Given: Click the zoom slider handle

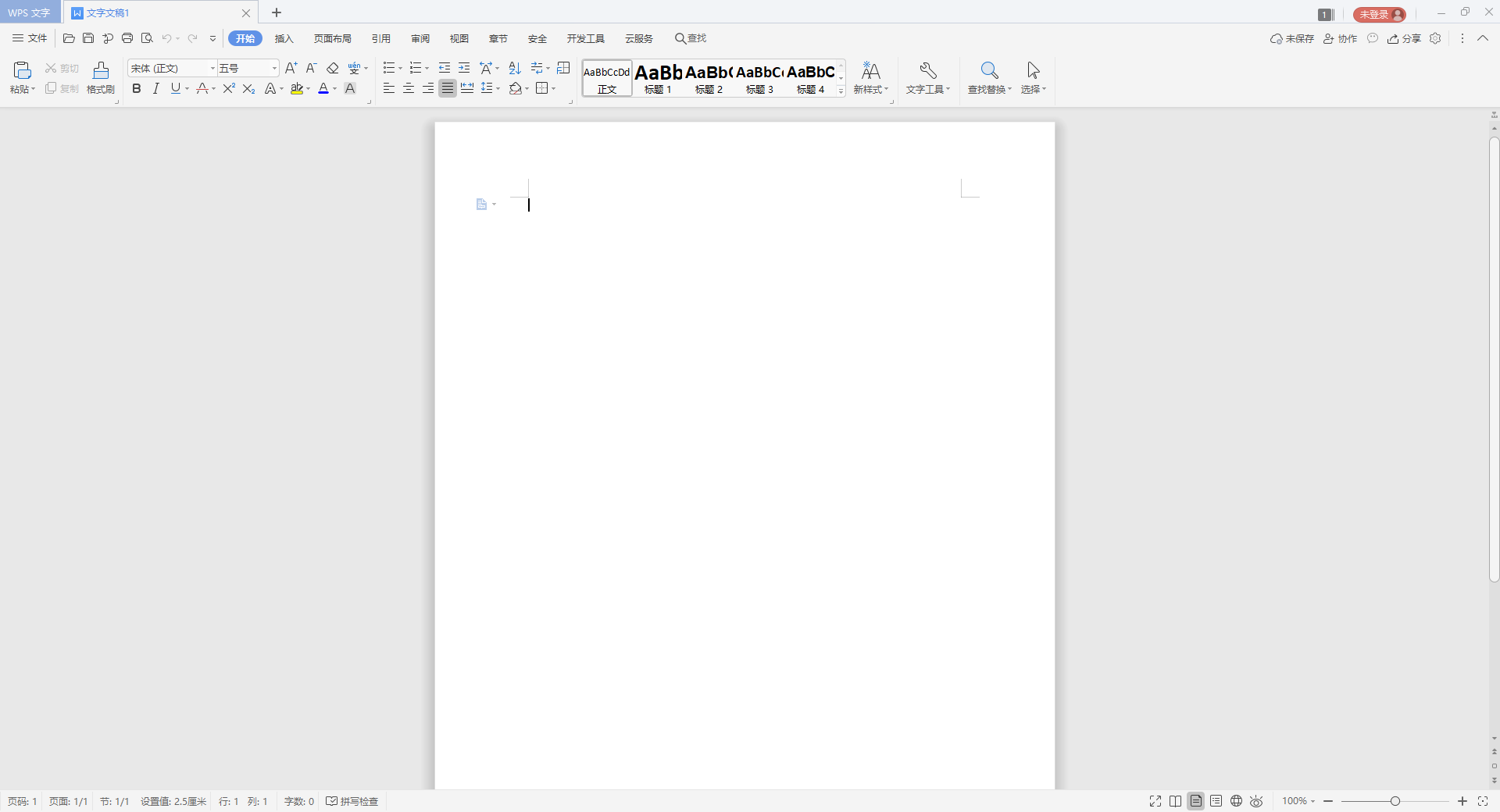Looking at the screenshot, I should [1395, 801].
